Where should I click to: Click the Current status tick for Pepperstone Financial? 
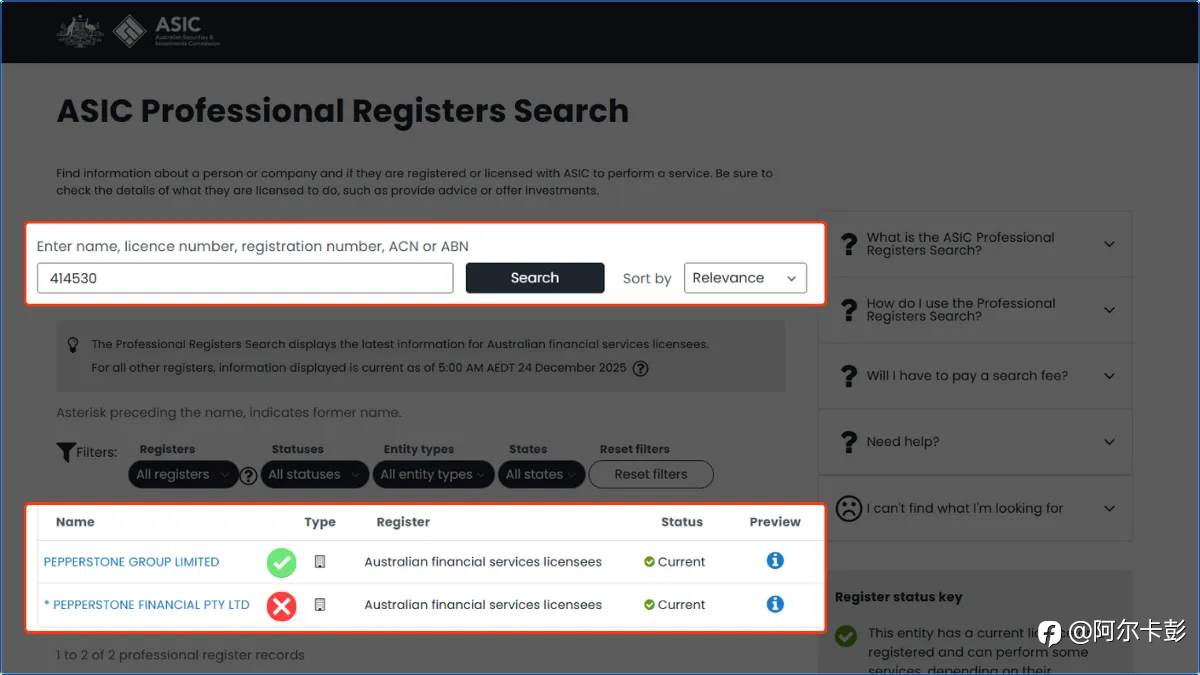pos(649,605)
